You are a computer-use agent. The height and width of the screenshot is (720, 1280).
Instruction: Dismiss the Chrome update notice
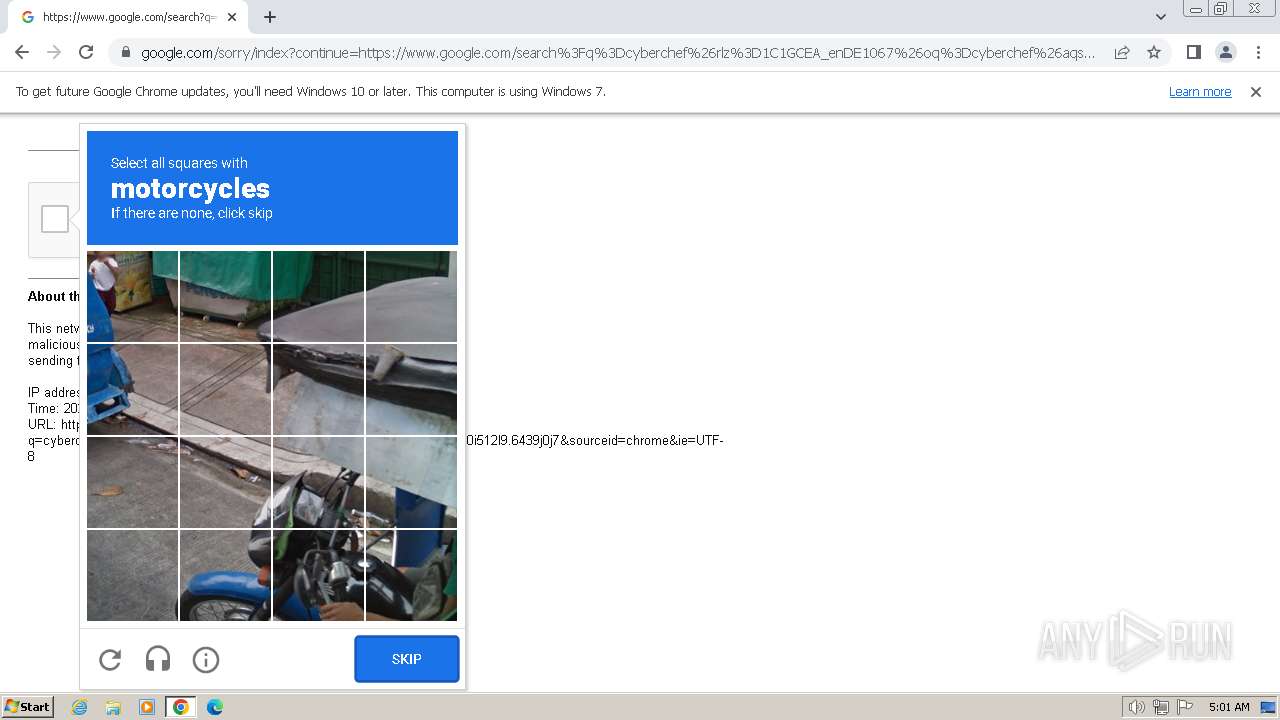pos(1256,92)
